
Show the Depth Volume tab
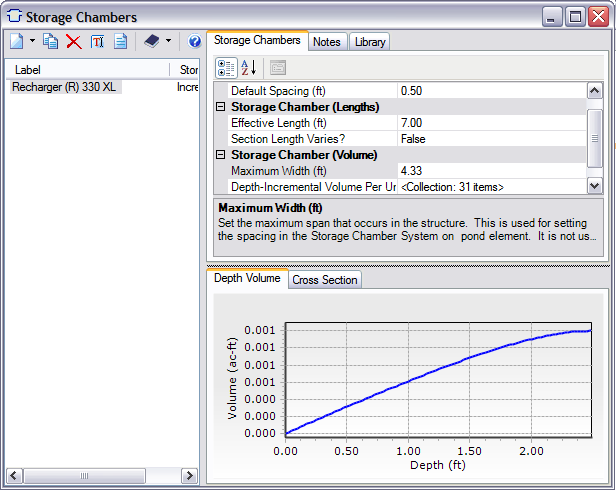coord(247,278)
